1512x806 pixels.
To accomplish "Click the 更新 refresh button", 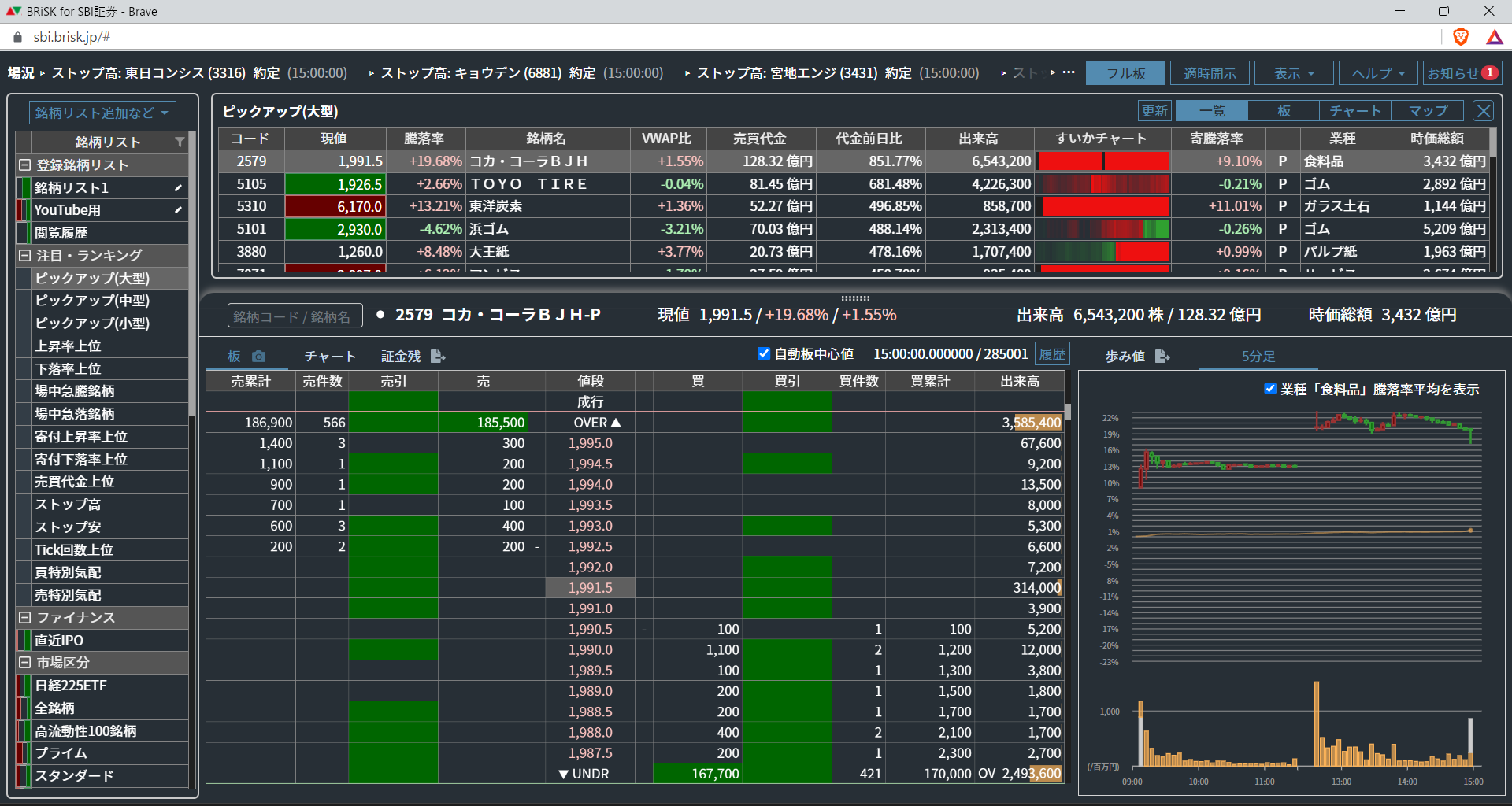I will click(1154, 111).
